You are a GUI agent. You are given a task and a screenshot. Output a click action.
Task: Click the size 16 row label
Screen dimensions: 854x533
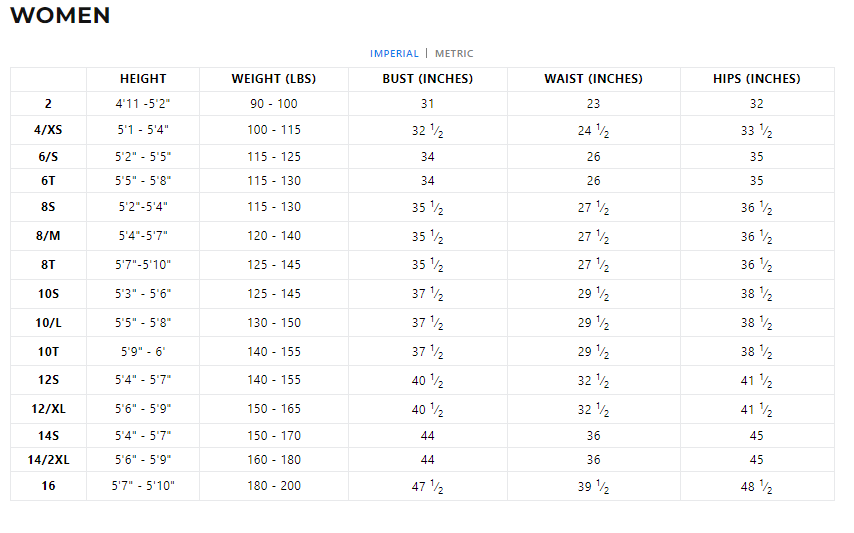[48, 486]
